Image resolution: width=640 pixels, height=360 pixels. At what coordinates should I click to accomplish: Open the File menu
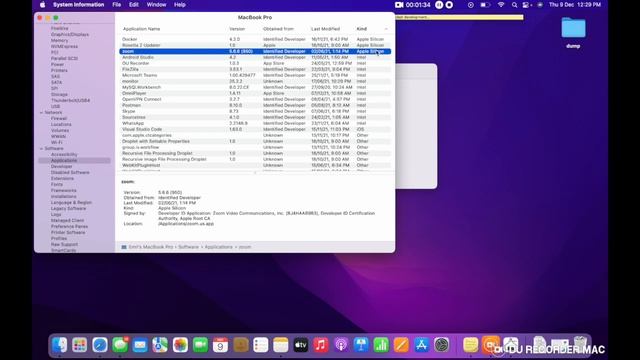click(117, 5)
